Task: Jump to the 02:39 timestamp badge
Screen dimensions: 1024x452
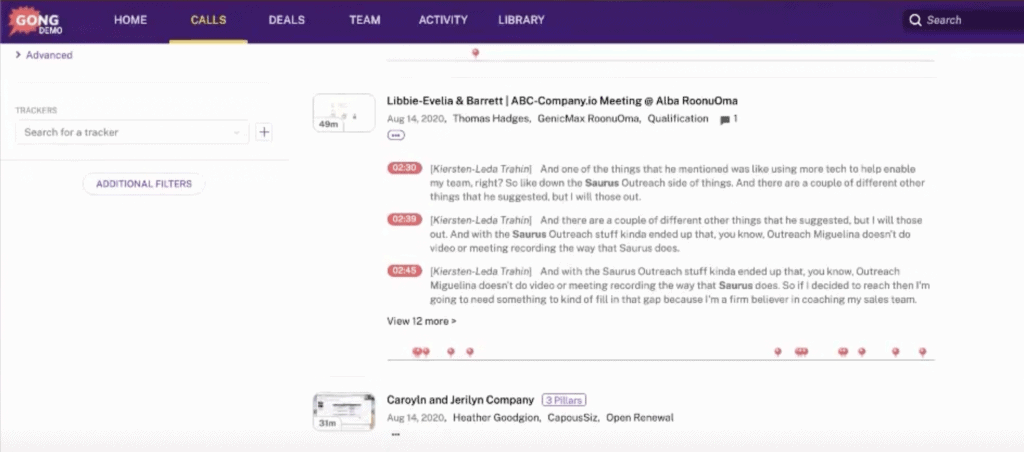Action: point(405,219)
